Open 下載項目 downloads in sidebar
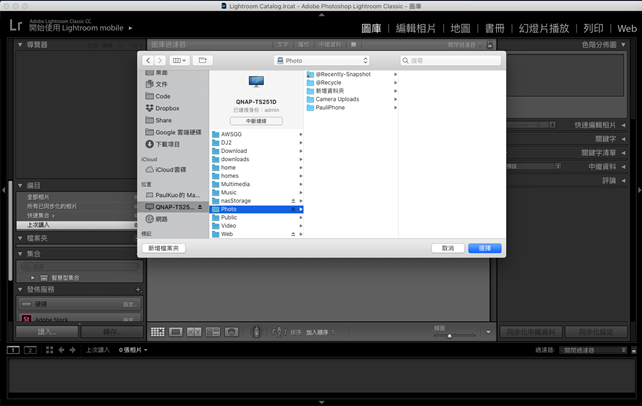This screenshot has height=406, width=642. coord(163,144)
